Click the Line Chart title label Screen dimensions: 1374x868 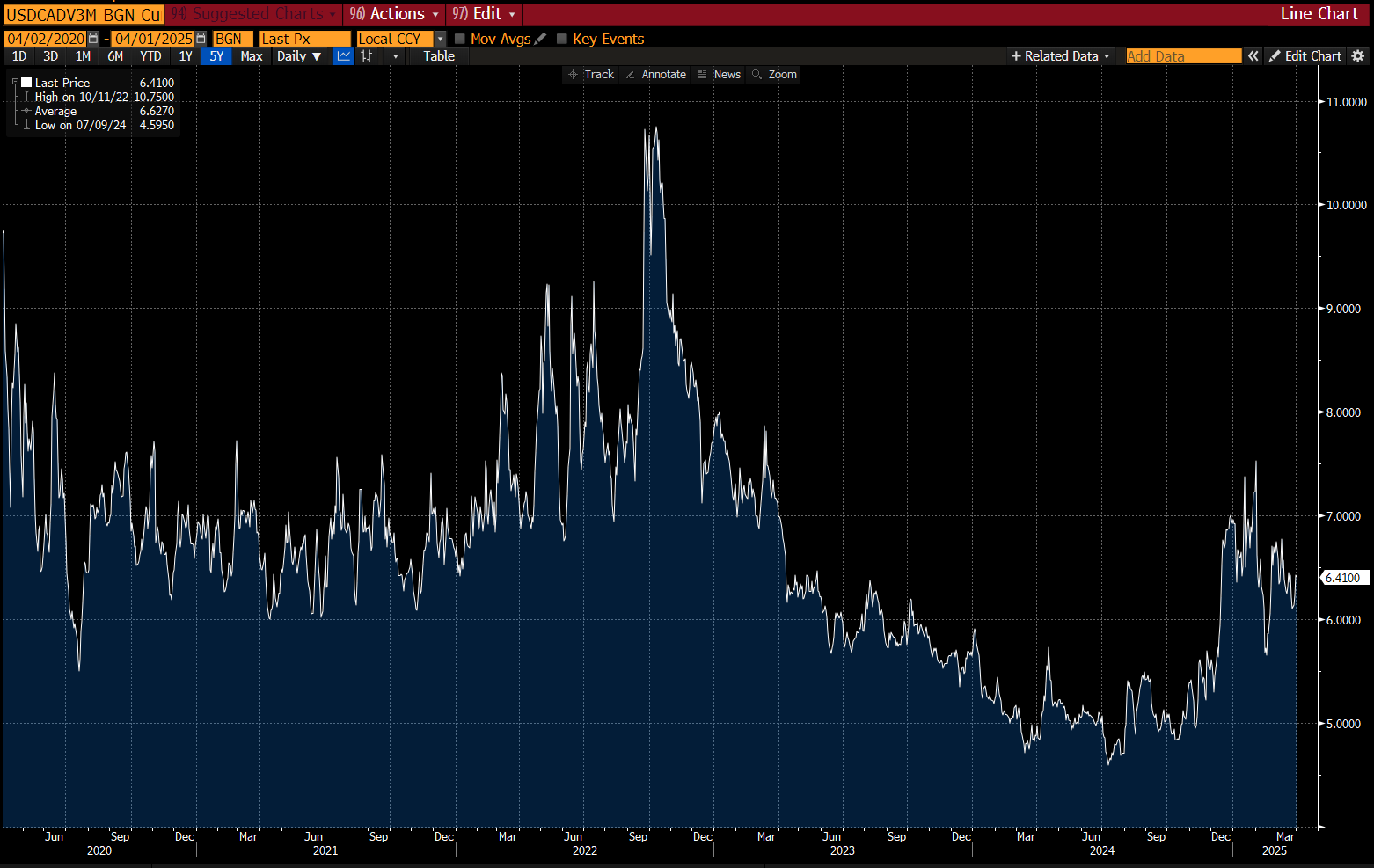click(x=1319, y=14)
